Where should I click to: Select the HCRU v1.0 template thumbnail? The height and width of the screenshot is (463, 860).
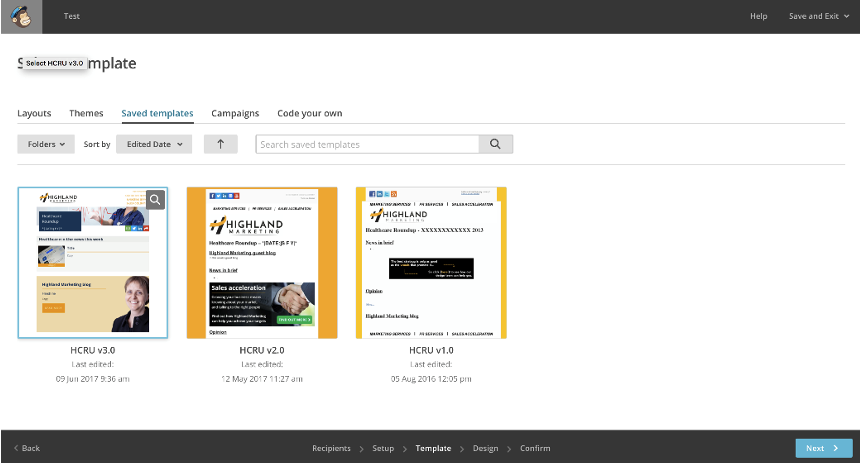[x=431, y=263]
